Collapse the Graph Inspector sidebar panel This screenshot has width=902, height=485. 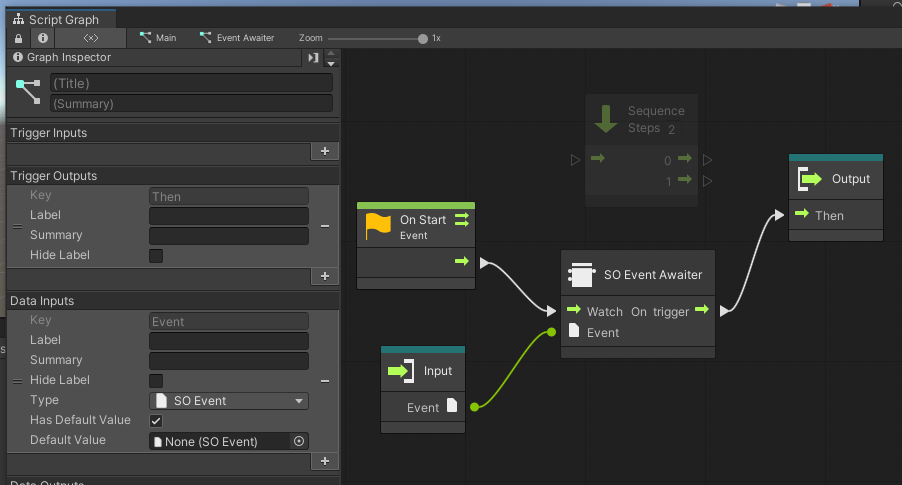coord(313,58)
